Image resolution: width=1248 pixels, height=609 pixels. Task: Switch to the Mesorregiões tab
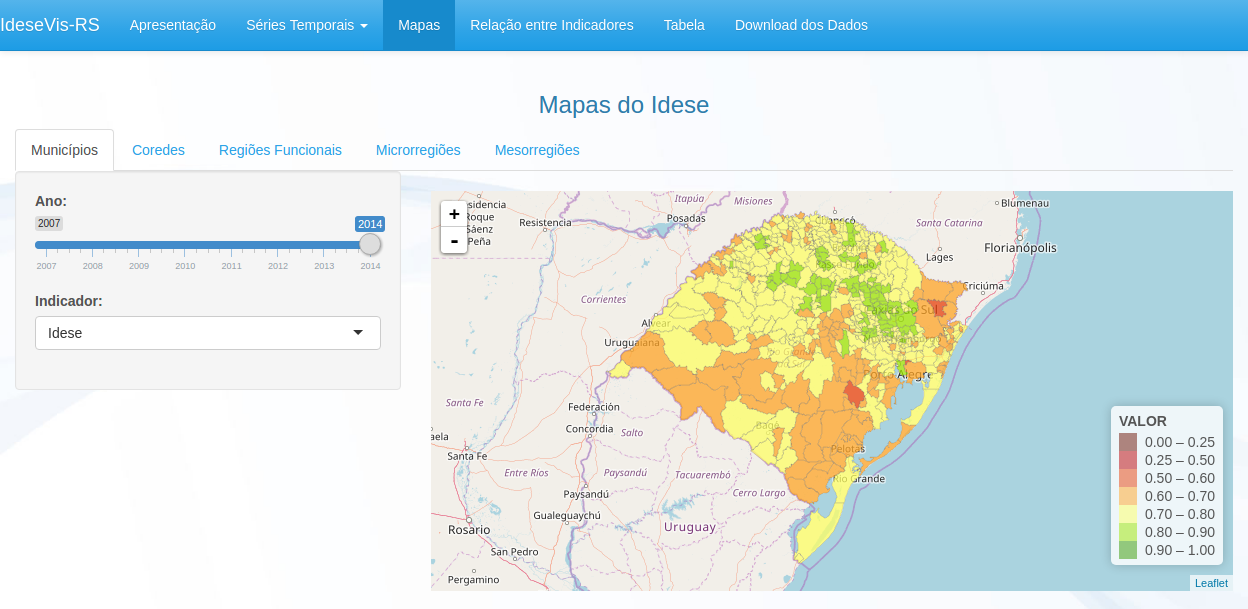pos(538,149)
